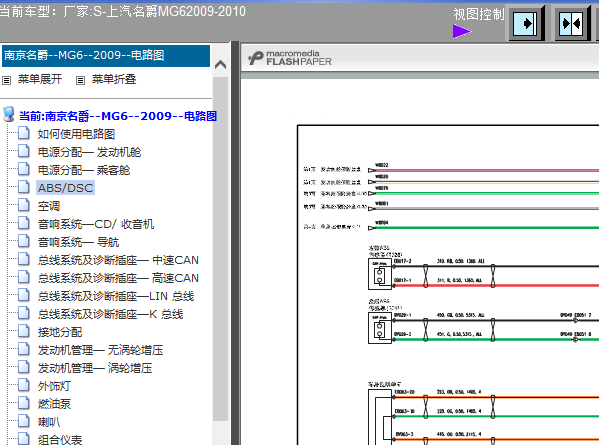Click the page icon next to 燃油泵
This screenshot has height=445, width=599.
pyautogui.click(x=24, y=402)
